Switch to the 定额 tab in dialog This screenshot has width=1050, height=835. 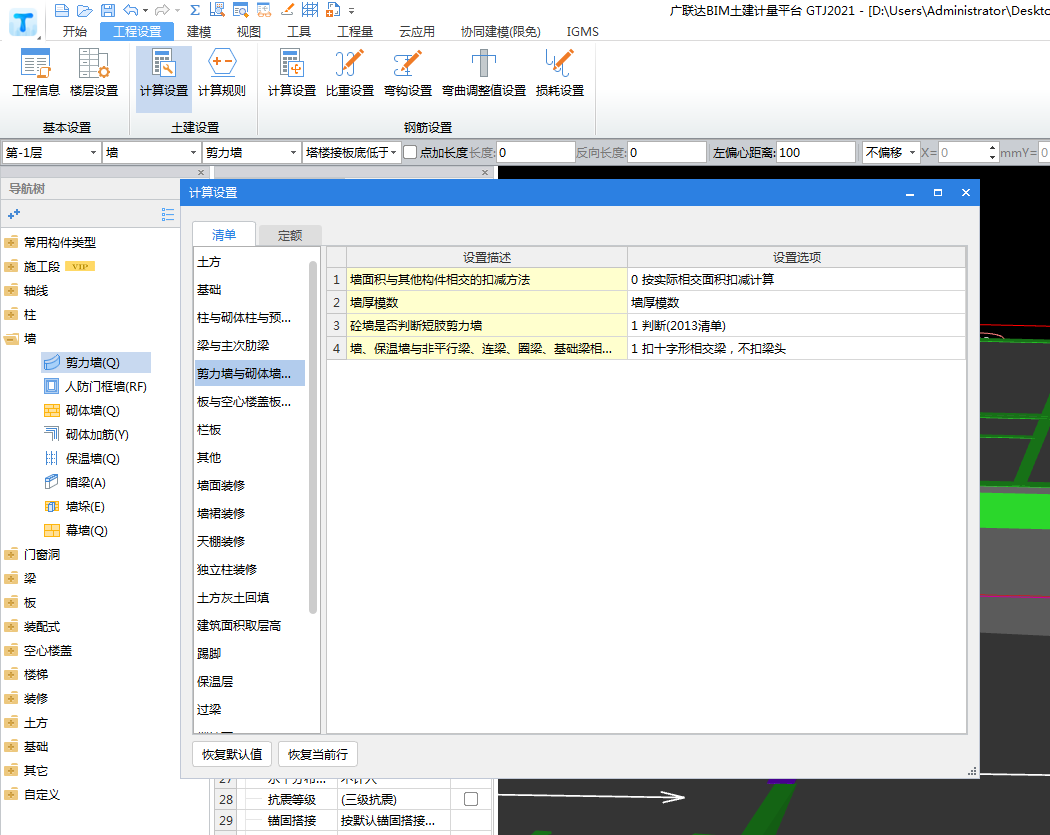[x=289, y=235]
